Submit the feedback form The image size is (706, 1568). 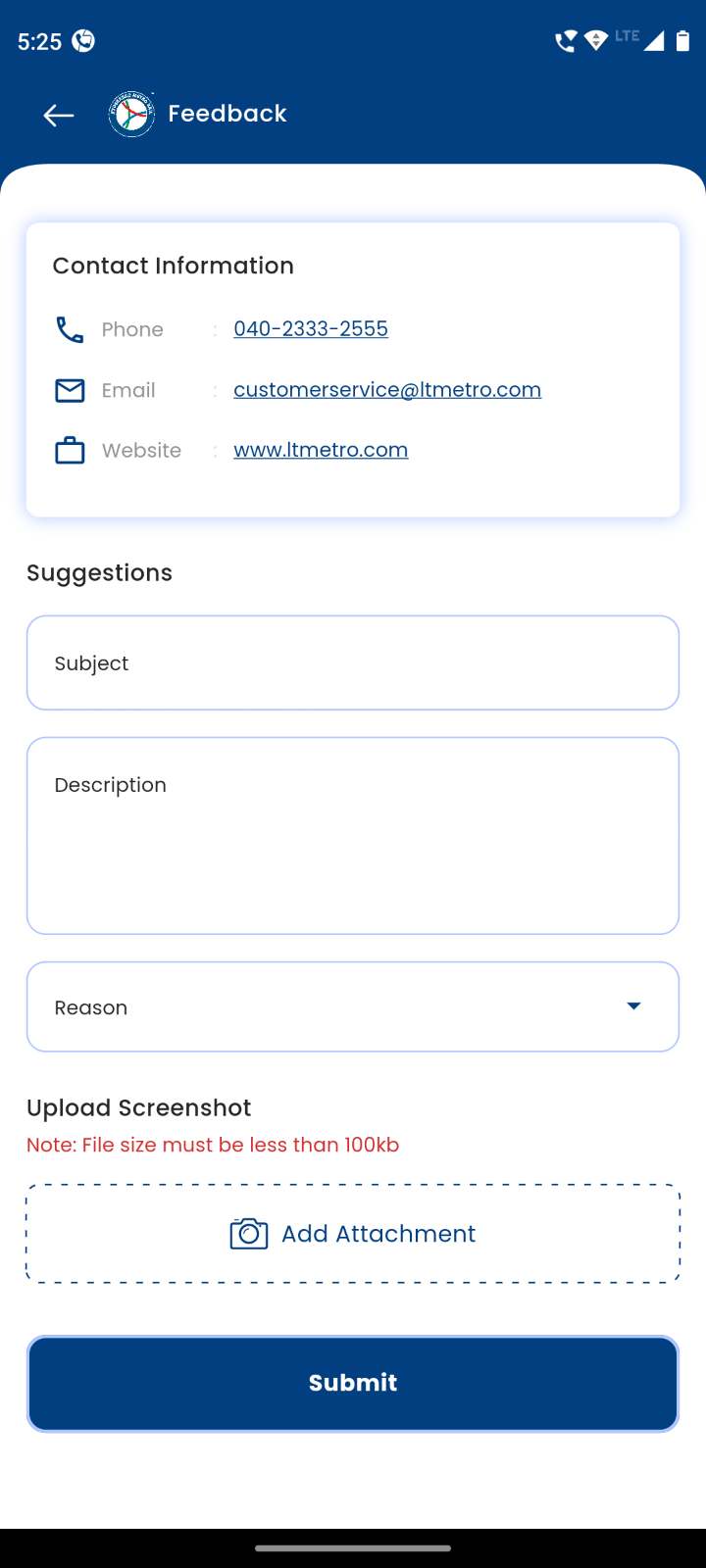(x=353, y=1384)
